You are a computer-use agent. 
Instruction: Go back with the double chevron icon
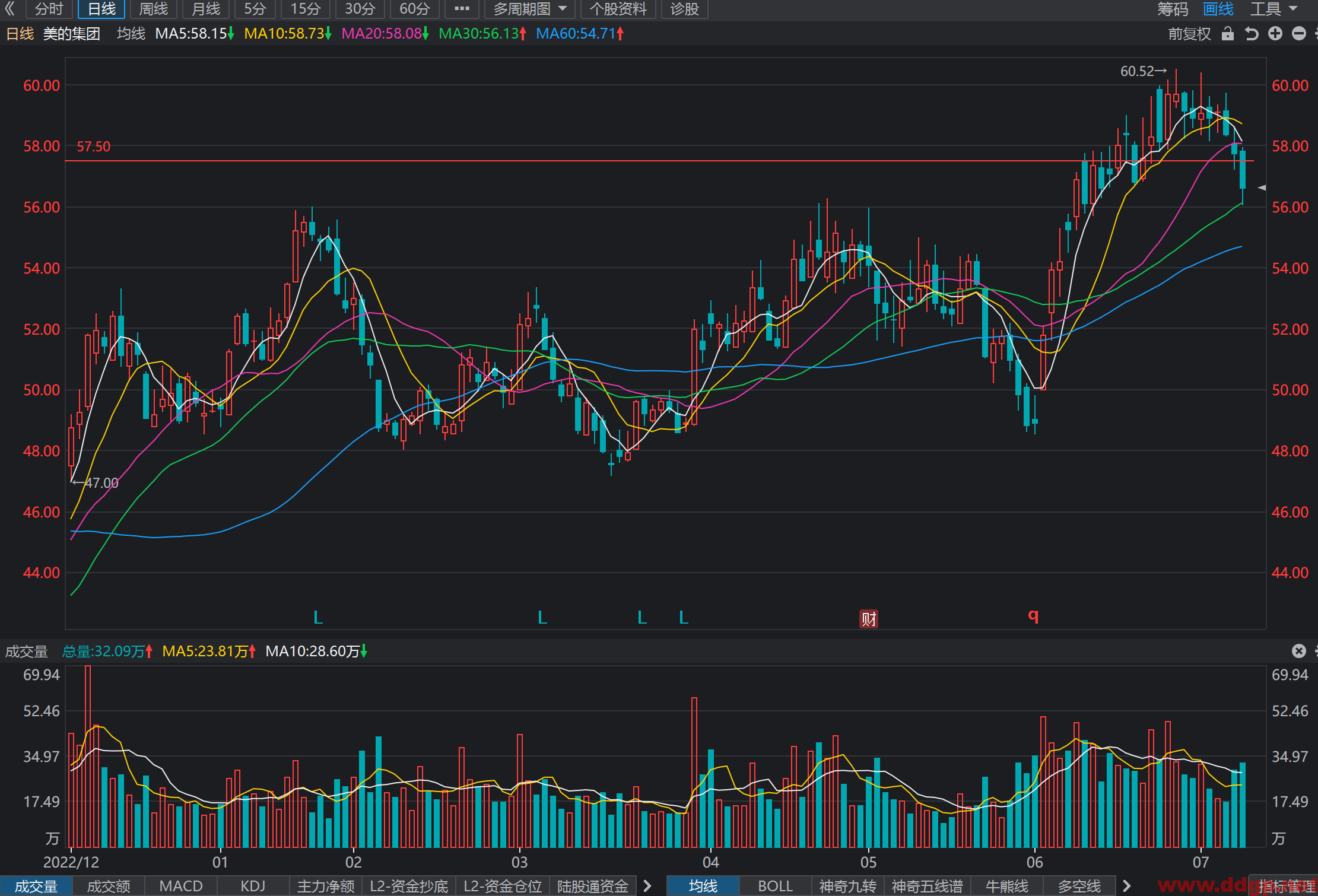(10, 9)
